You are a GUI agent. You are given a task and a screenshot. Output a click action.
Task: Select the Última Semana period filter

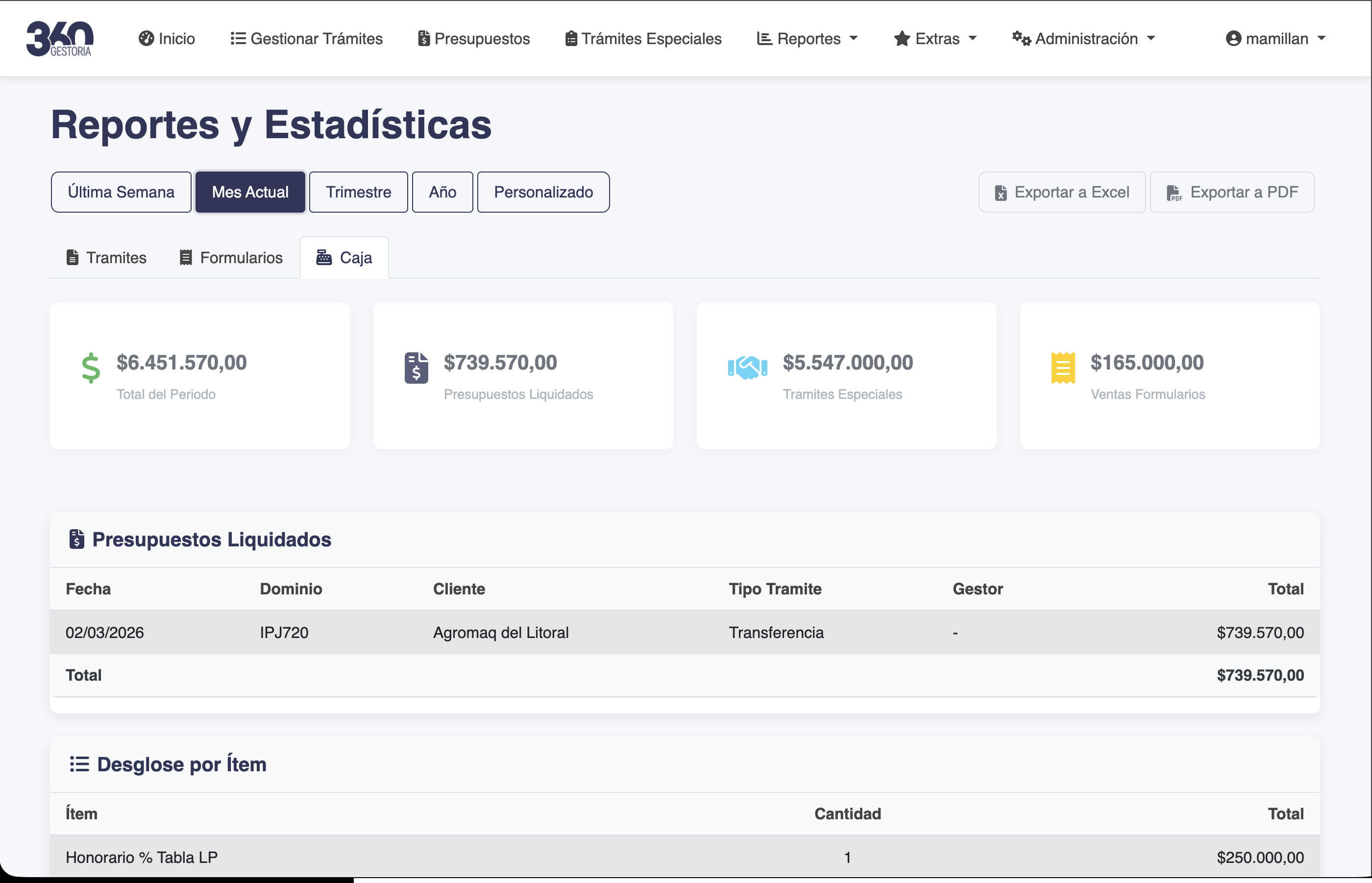pos(121,192)
